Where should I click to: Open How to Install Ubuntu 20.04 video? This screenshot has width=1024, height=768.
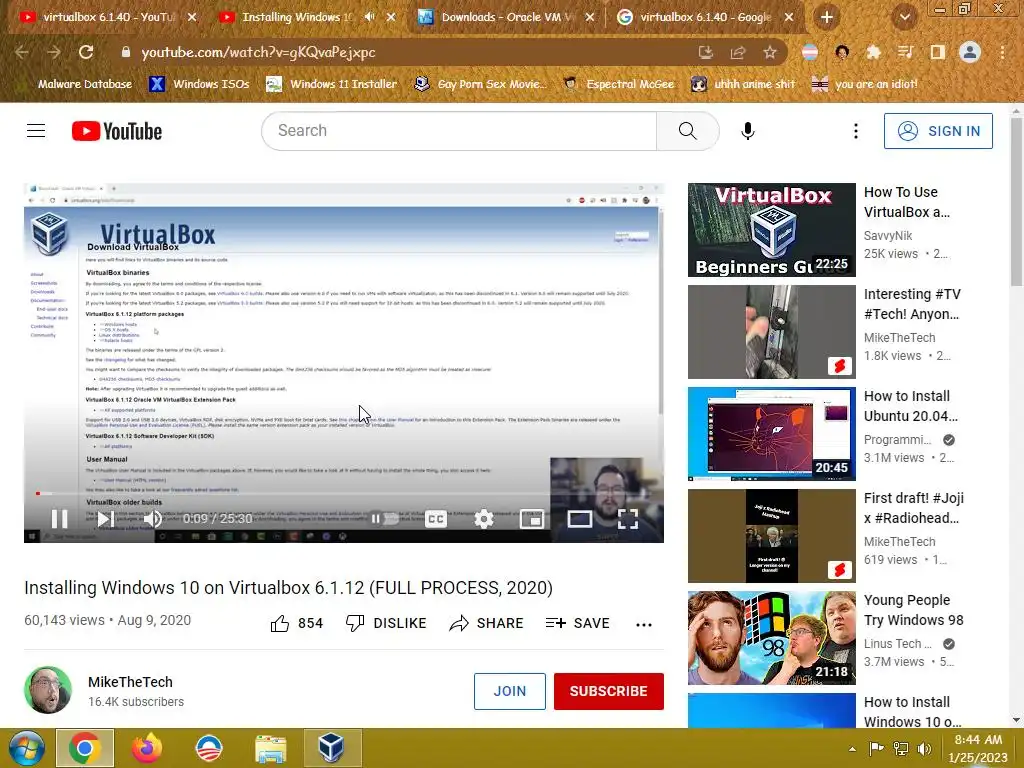[x=771, y=434]
